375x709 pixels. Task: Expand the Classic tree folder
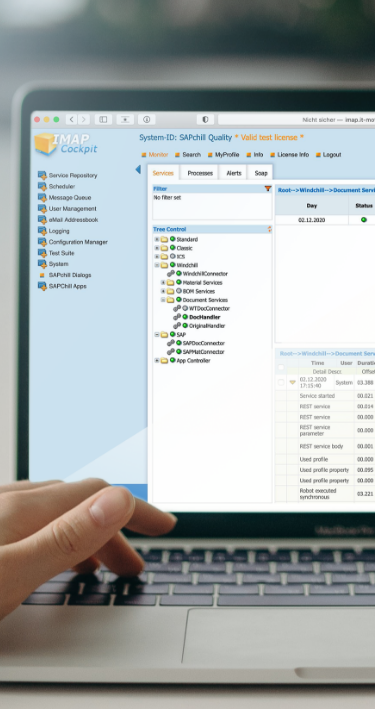[x=157, y=248]
